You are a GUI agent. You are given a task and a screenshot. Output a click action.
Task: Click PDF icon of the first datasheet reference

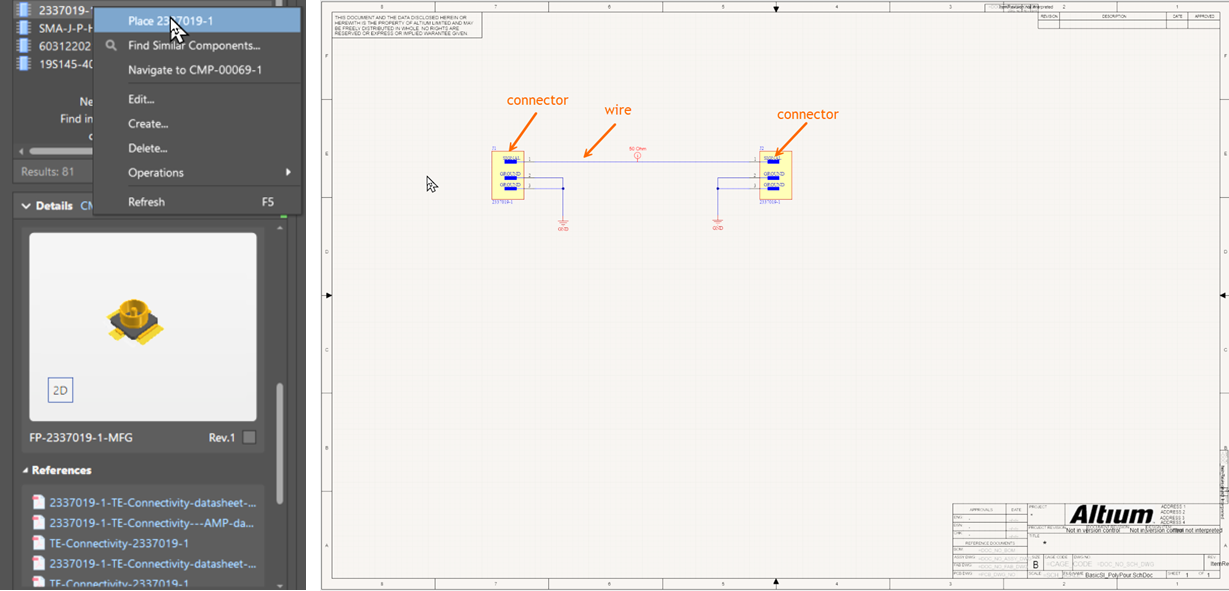(39, 503)
